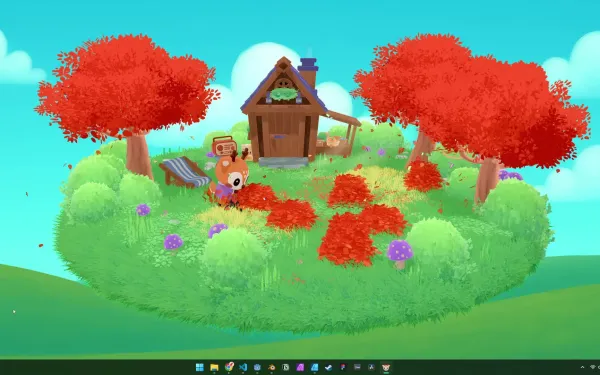This screenshot has width=600, height=375.
Task: Click the round attic window on cabin
Action: point(284,83)
